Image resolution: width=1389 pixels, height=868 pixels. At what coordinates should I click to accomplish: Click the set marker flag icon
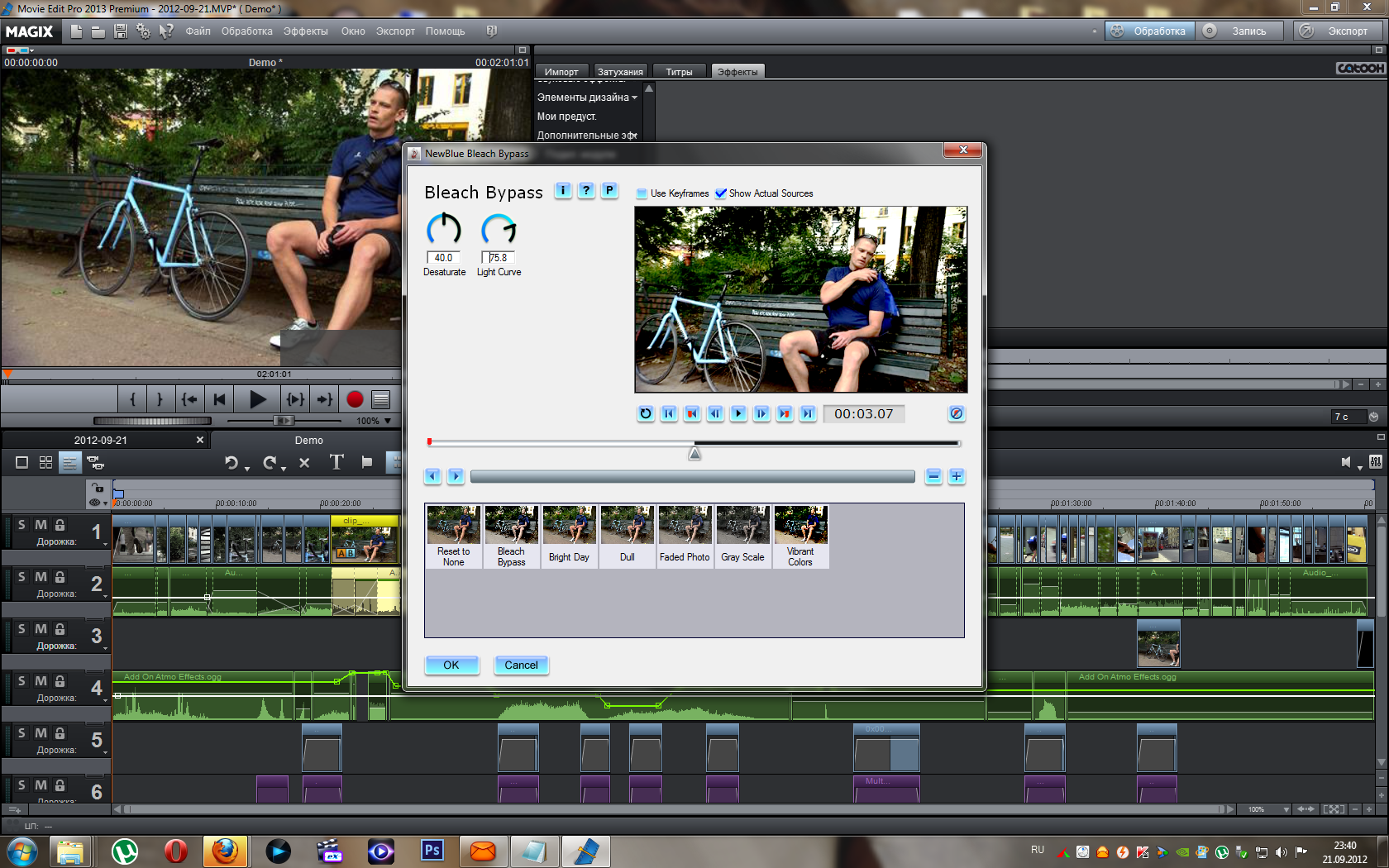coord(367,462)
